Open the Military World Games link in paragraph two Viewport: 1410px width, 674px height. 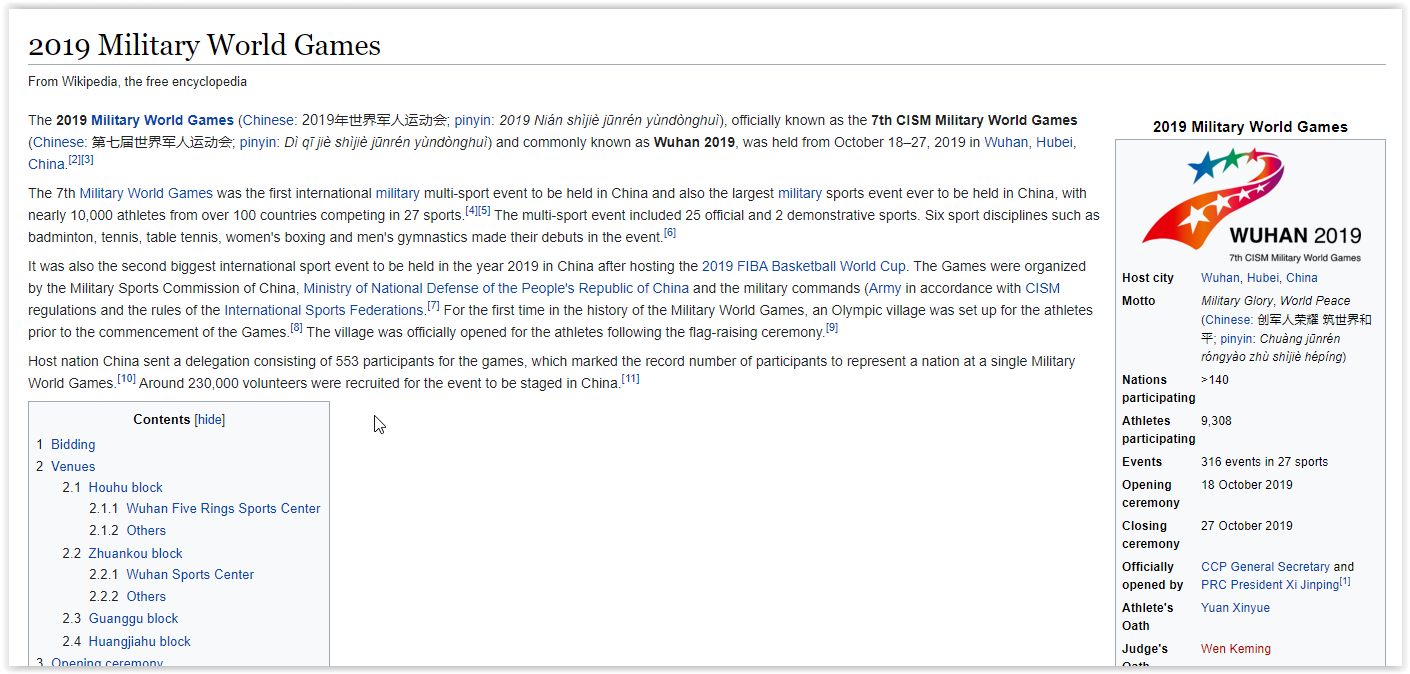(x=146, y=193)
